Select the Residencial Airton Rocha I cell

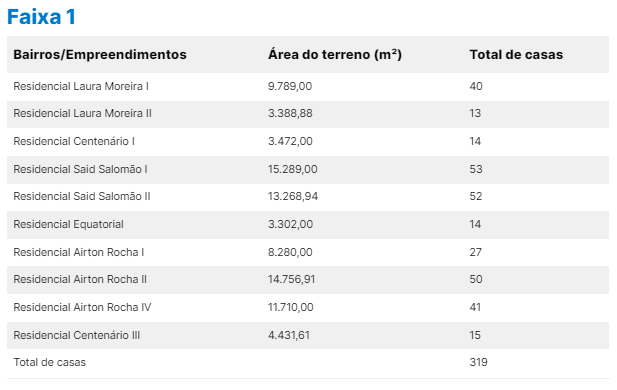(x=79, y=252)
